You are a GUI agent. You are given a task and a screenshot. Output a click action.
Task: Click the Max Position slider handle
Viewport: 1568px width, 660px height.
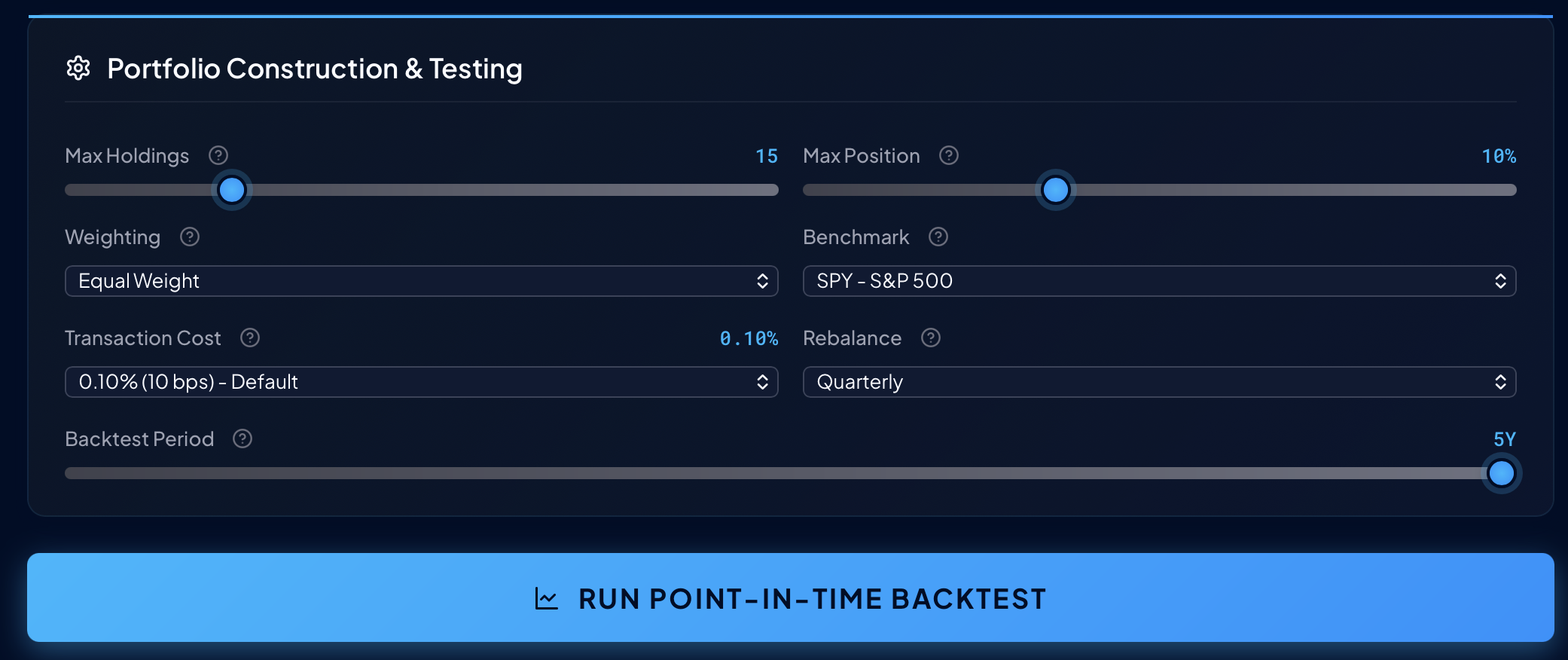1056,190
